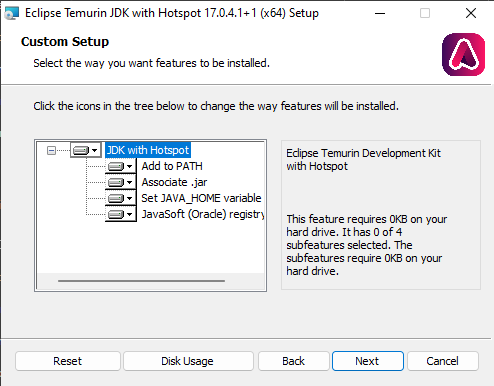Viewport: 494px width, 386px height.
Task: Minimize the Setup window
Action: tap(380, 13)
